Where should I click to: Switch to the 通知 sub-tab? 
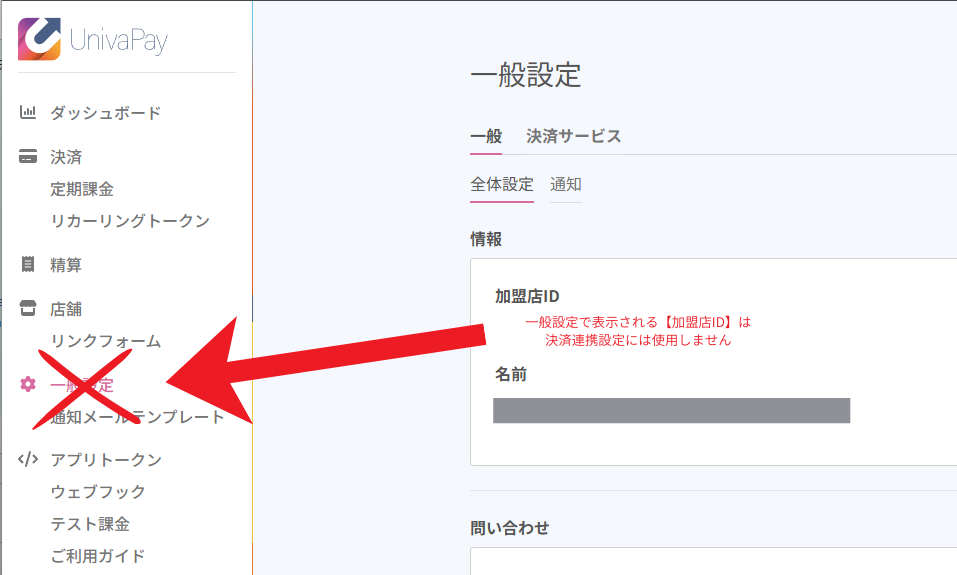566,185
